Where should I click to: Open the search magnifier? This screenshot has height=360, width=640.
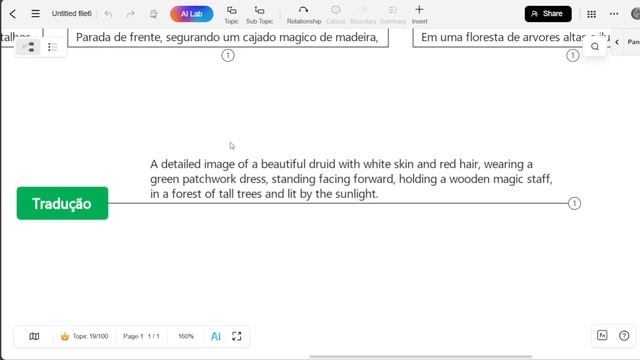pos(595,47)
